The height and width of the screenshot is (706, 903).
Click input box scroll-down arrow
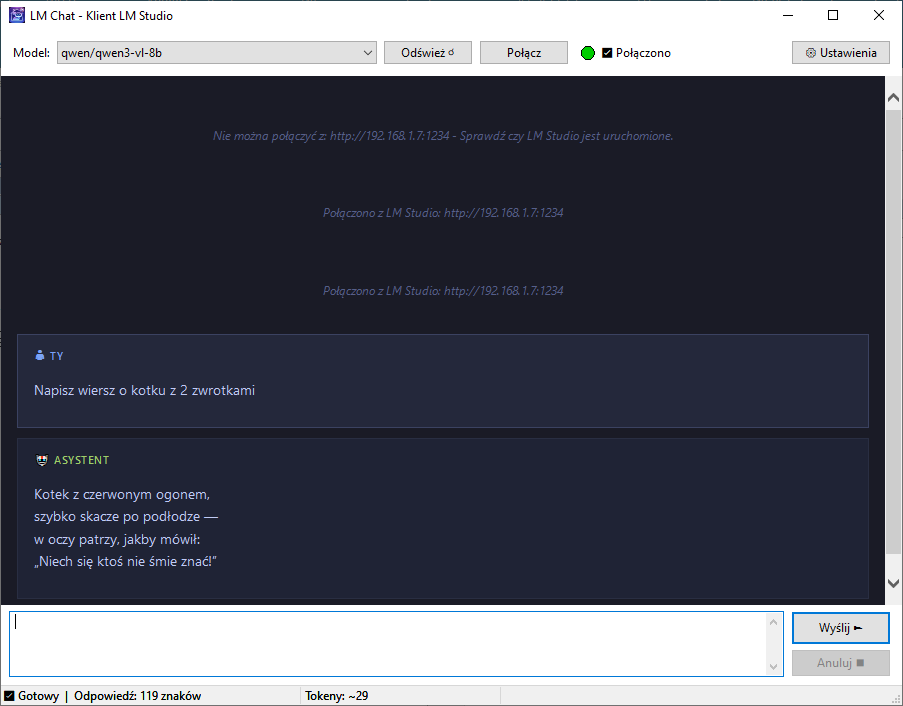[773, 666]
